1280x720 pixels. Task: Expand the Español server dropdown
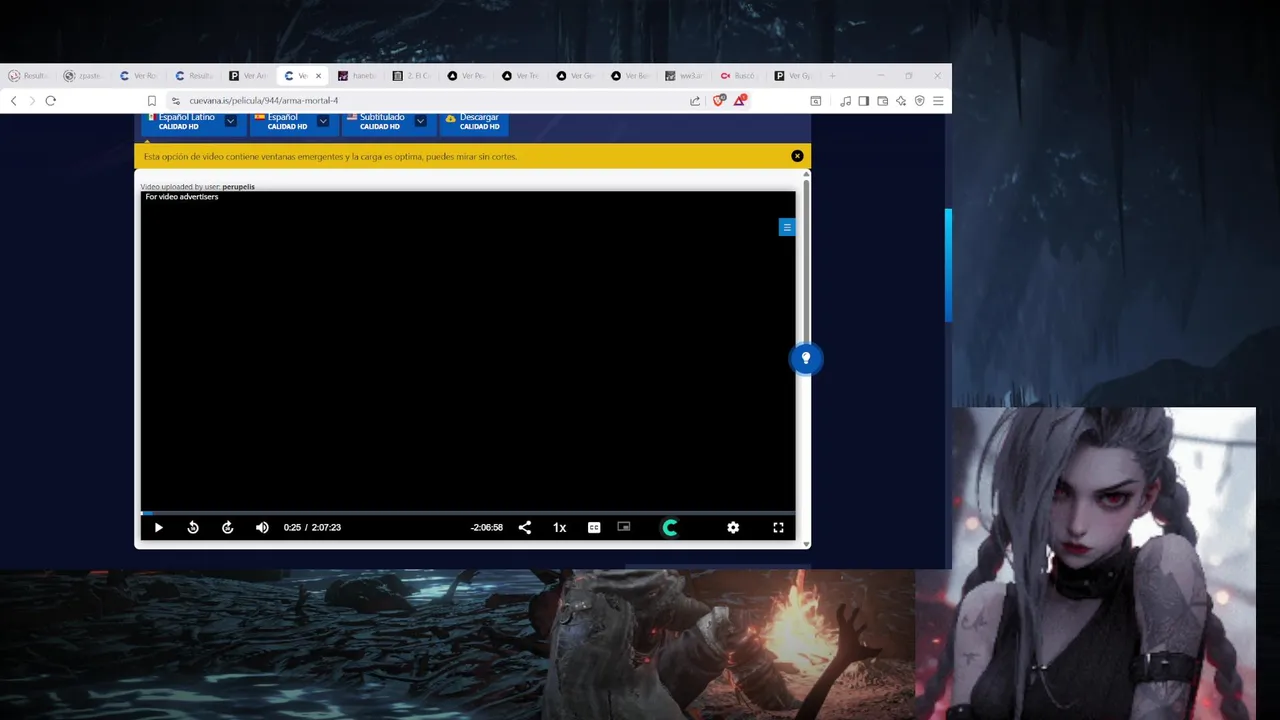click(x=323, y=121)
